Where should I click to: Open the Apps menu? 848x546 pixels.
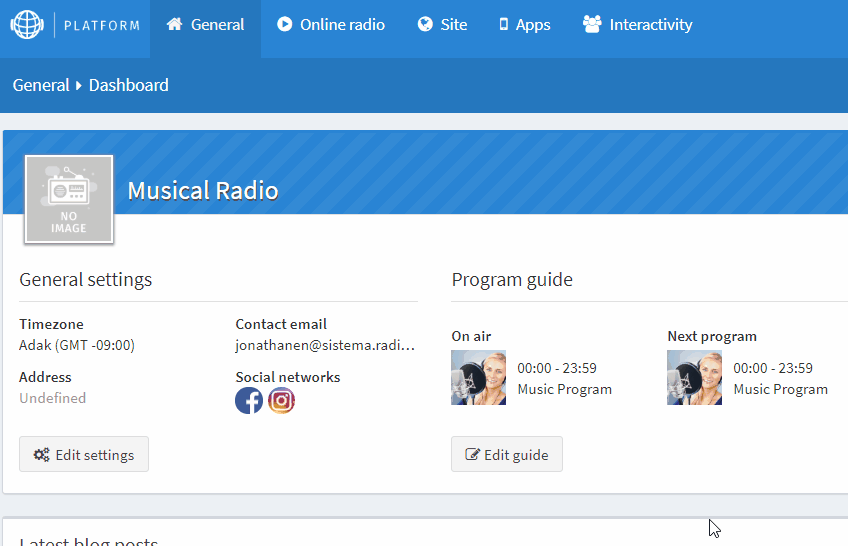coord(524,25)
